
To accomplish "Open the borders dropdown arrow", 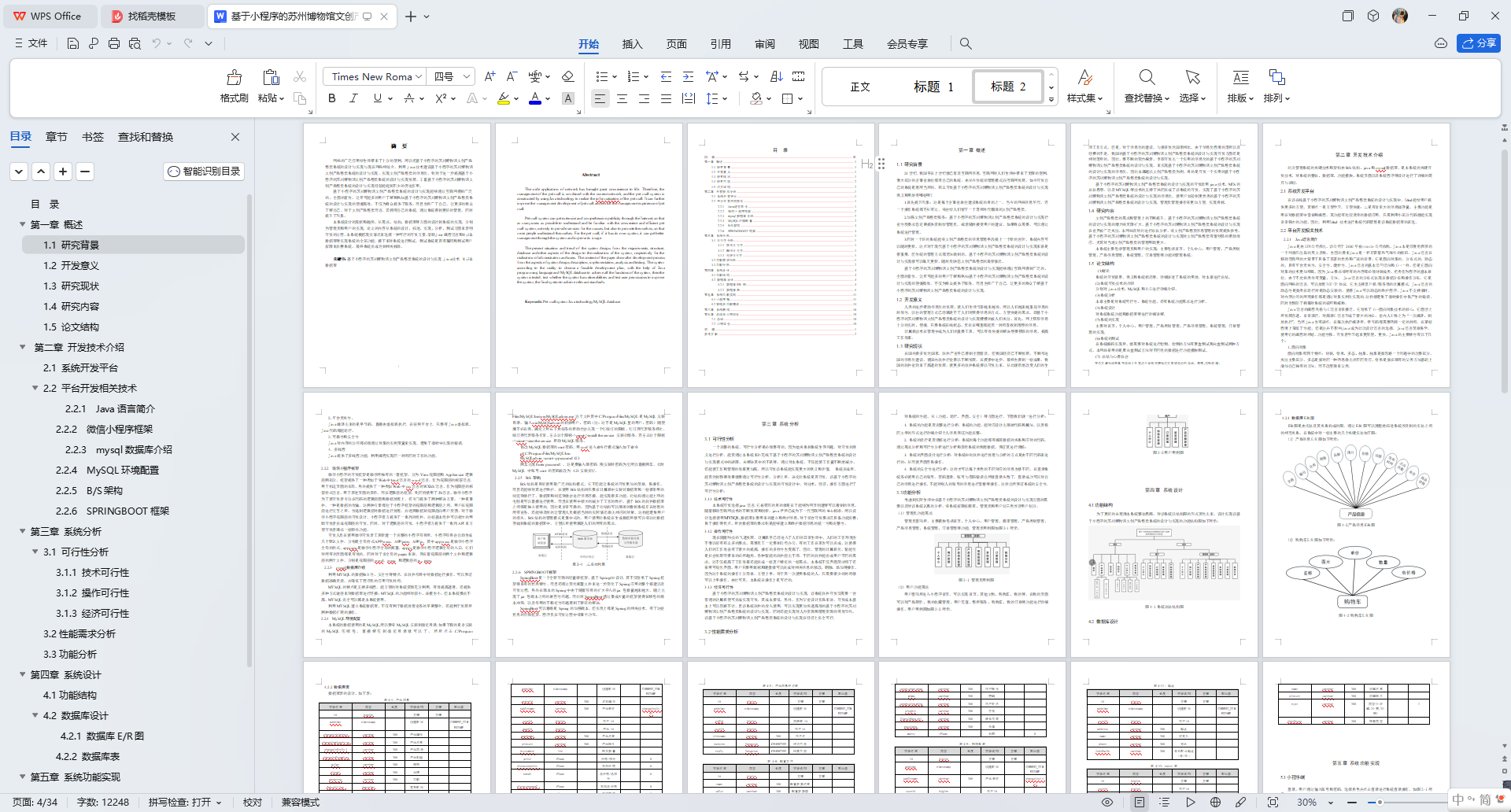I will click(x=800, y=98).
